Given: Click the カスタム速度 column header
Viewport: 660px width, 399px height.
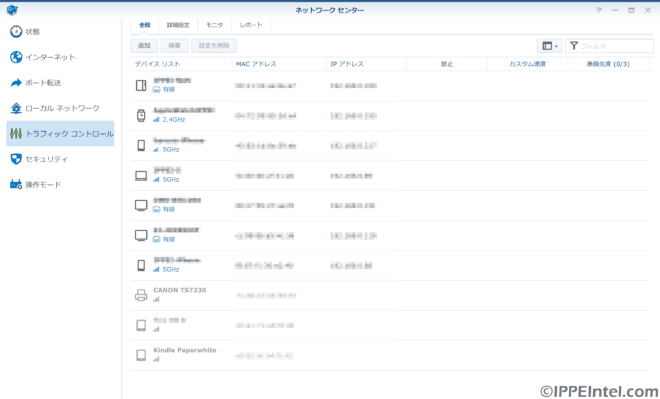Looking at the screenshot, I should (527, 64).
